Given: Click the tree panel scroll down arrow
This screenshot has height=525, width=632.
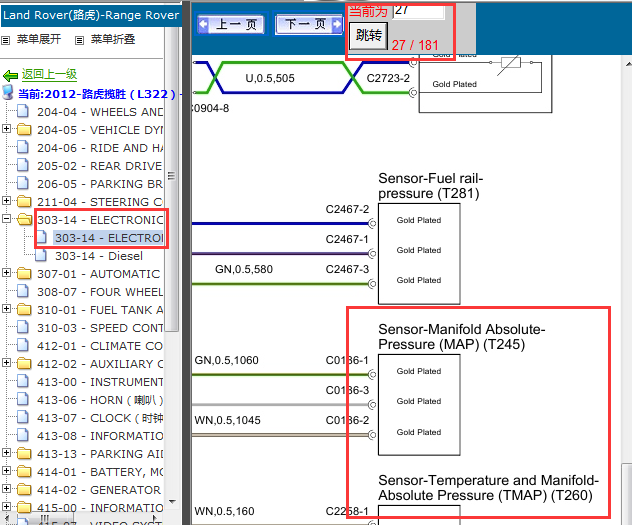Looking at the screenshot, I should [172, 501].
